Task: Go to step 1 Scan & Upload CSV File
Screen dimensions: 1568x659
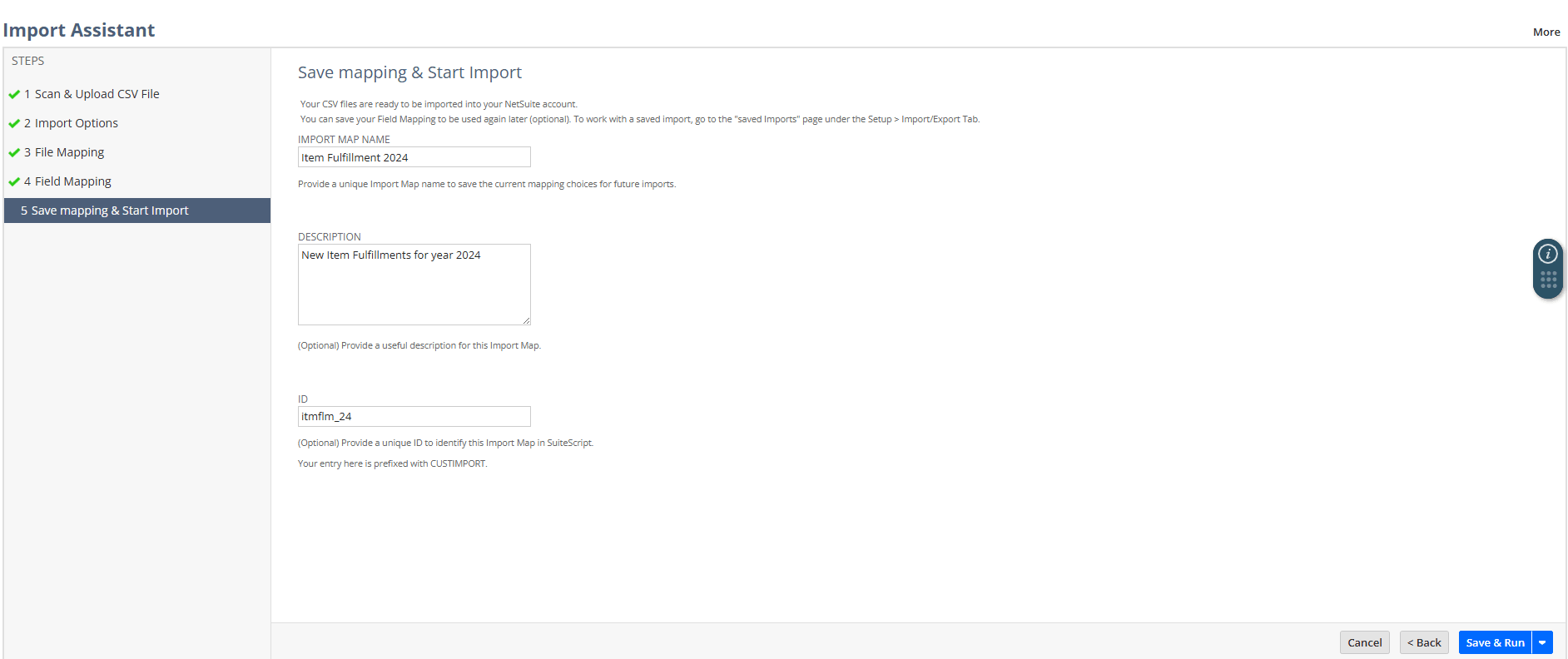Action: [x=92, y=94]
